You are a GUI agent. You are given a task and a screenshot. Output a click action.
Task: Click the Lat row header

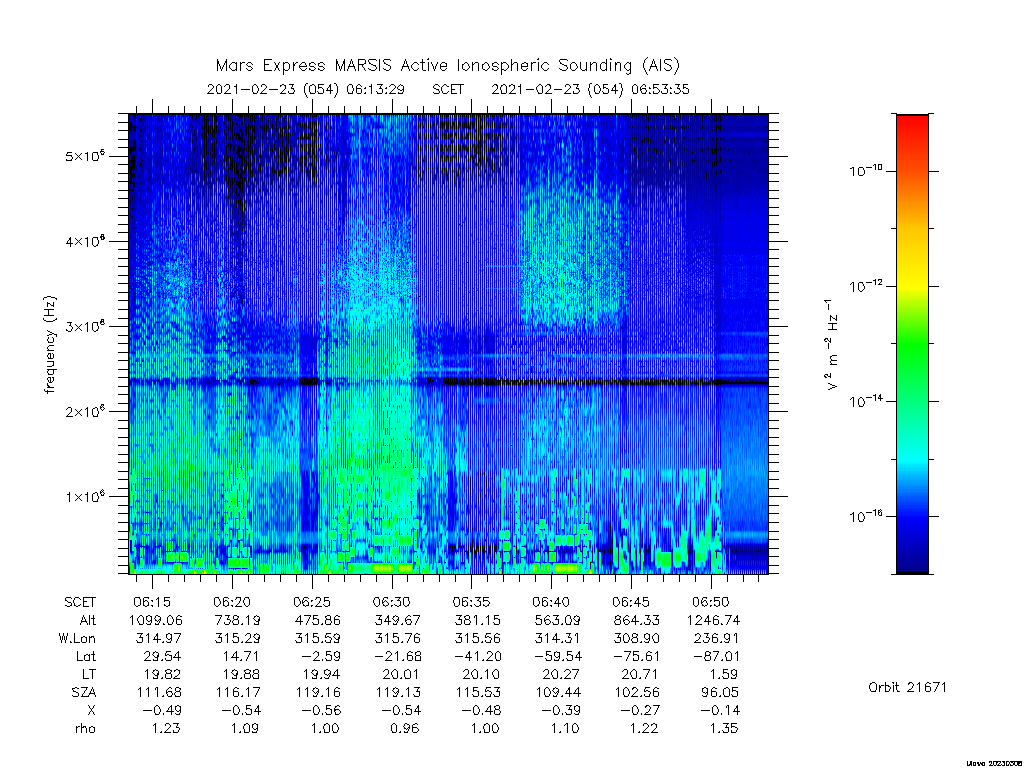86,656
